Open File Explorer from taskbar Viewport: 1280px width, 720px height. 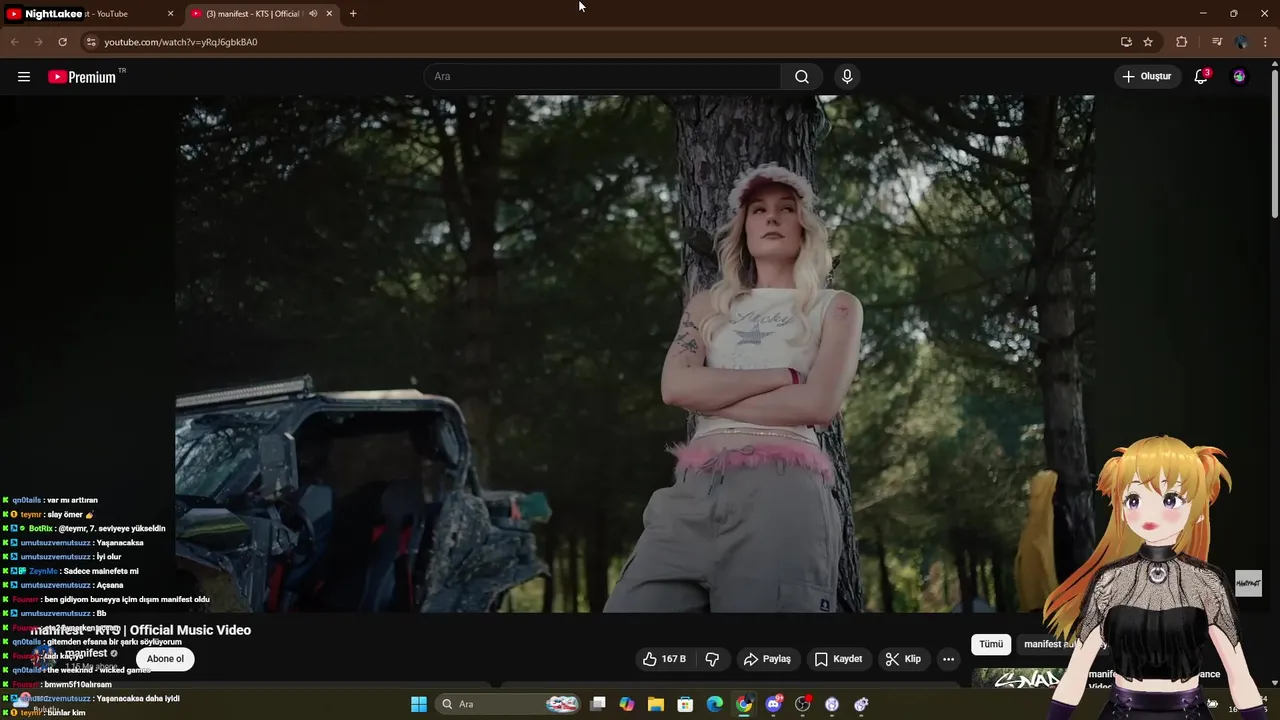click(x=656, y=704)
